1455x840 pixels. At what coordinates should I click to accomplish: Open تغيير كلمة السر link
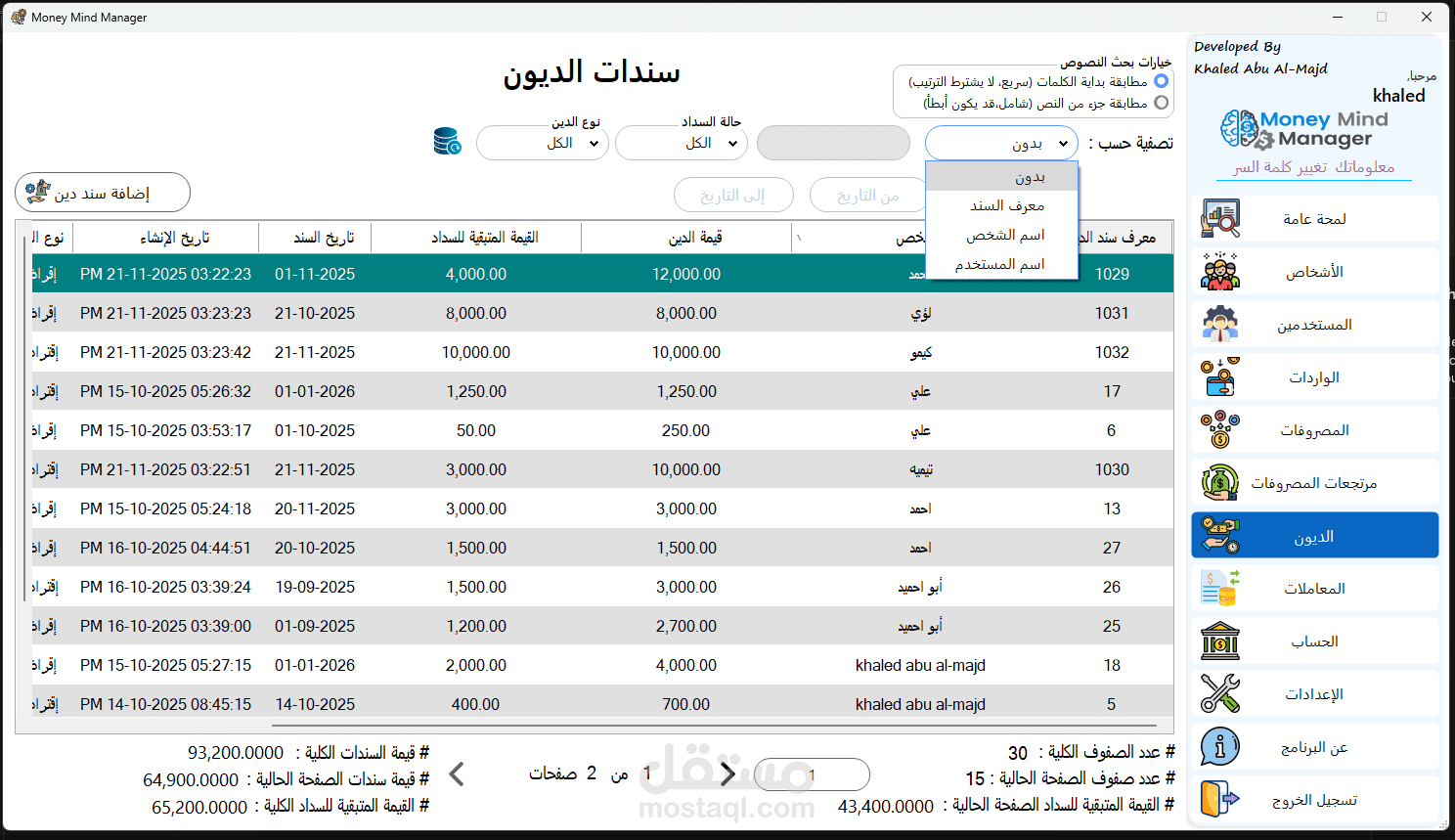pyautogui.click(x=1280, y=167)
